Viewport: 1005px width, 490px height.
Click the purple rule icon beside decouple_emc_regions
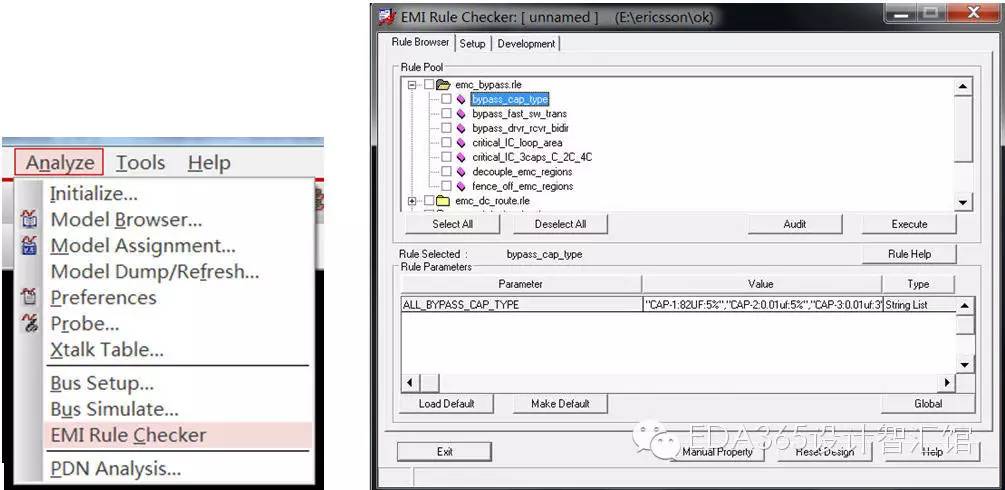pos(461,172)
